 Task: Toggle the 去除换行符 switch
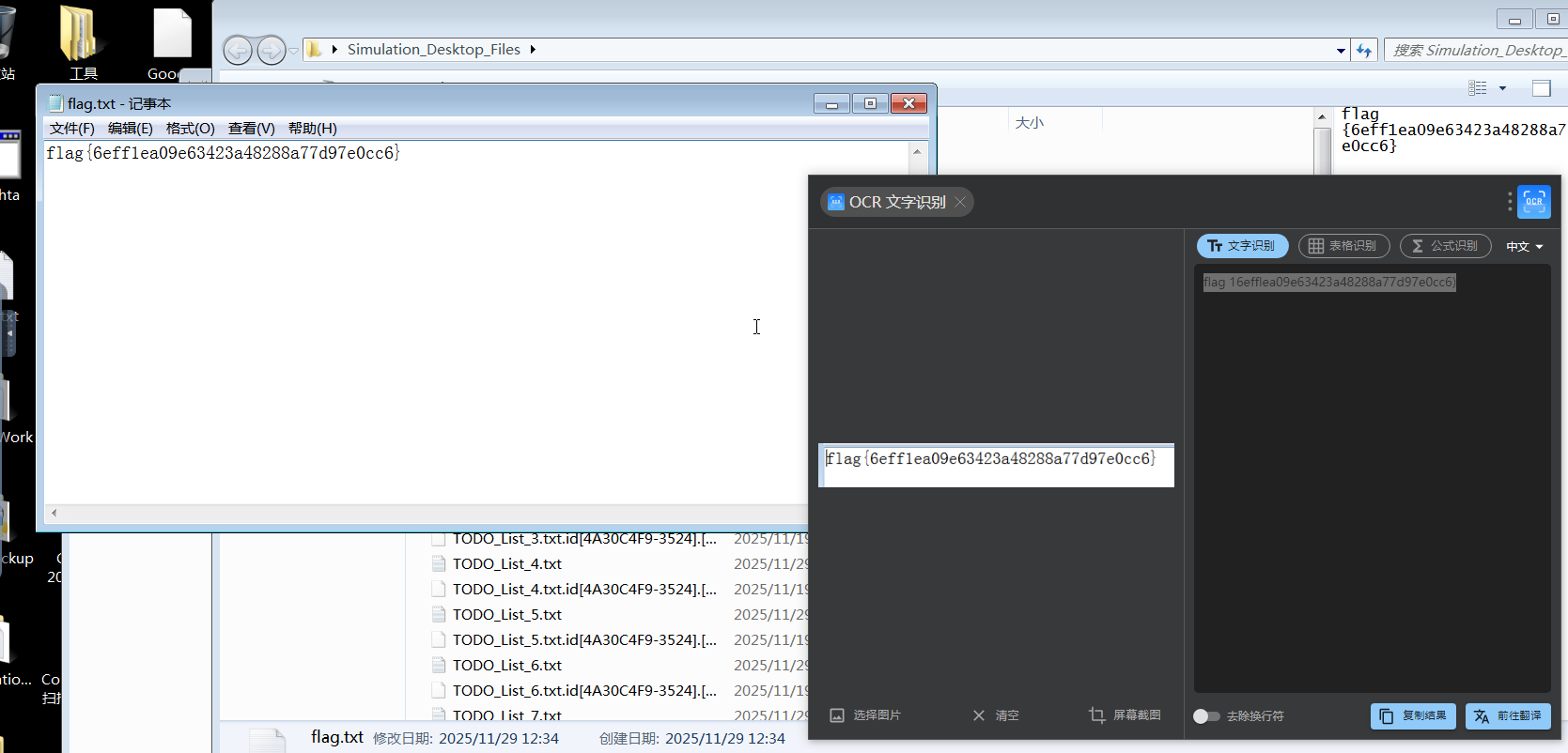click(x=1206, y=716)
